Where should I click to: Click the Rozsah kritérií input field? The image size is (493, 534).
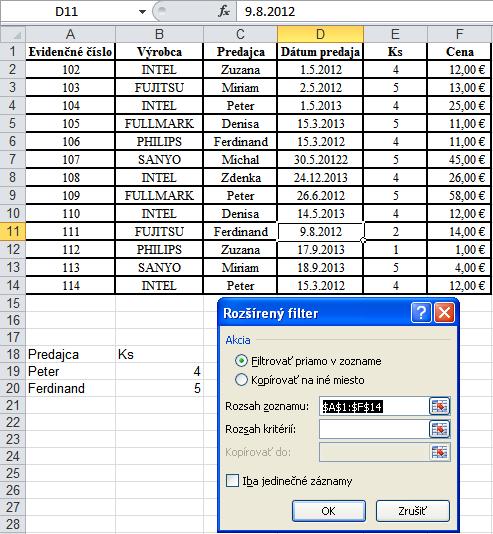click(x=374, y=429)
